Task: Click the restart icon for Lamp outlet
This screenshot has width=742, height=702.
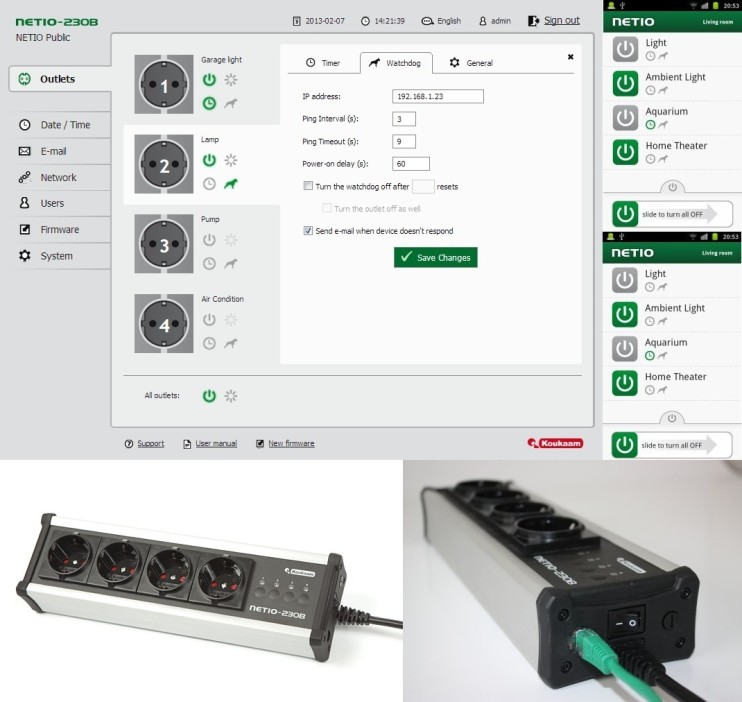Action: coord(231,160)
